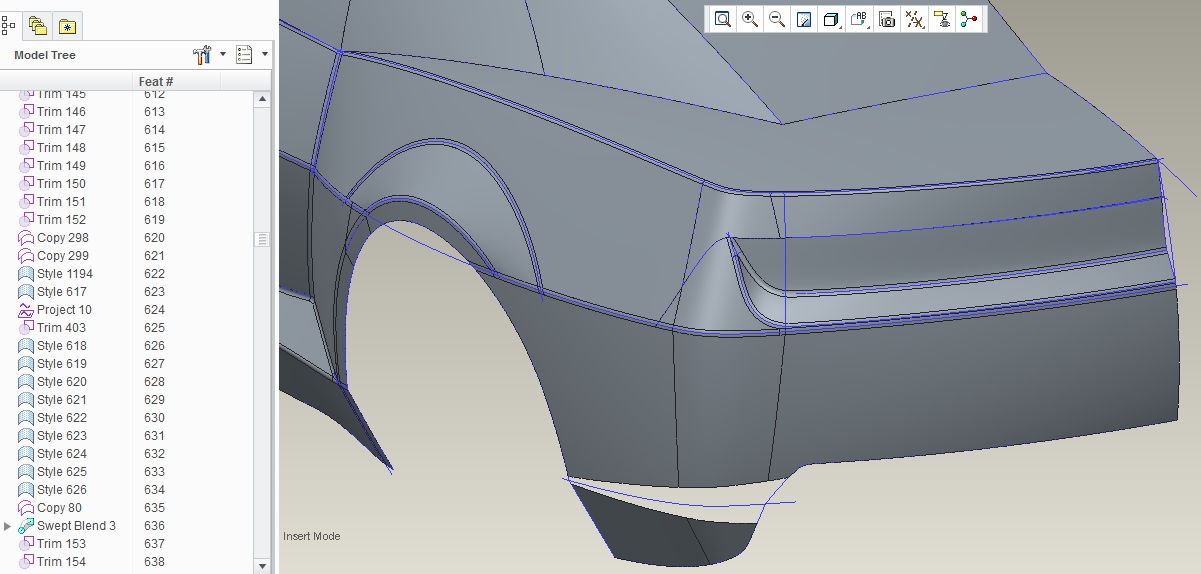Select Style 622 feature
Viewport: 1201px width, 574px height.
62,418
